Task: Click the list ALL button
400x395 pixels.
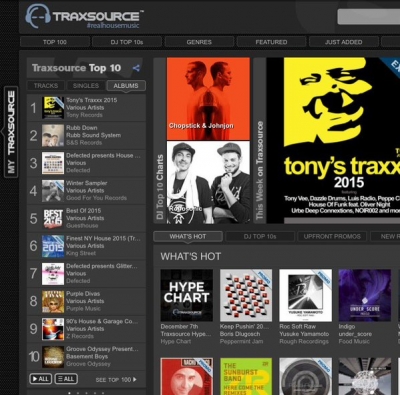Action: 66,379
